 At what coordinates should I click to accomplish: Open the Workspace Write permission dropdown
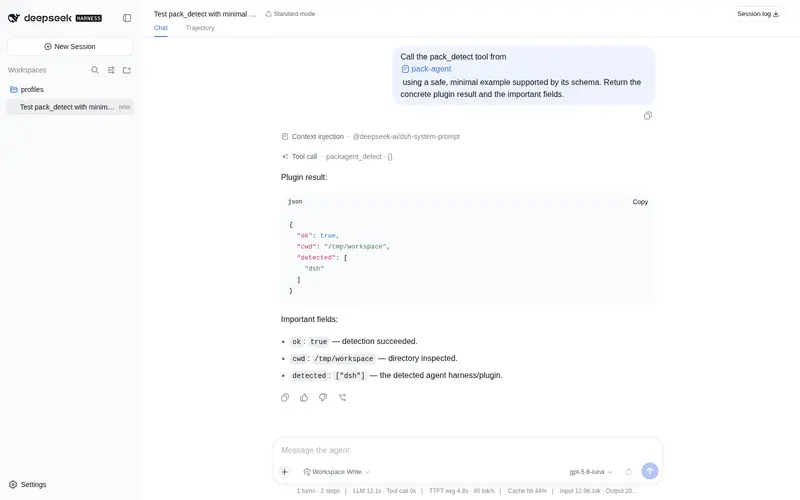(337, 472)
